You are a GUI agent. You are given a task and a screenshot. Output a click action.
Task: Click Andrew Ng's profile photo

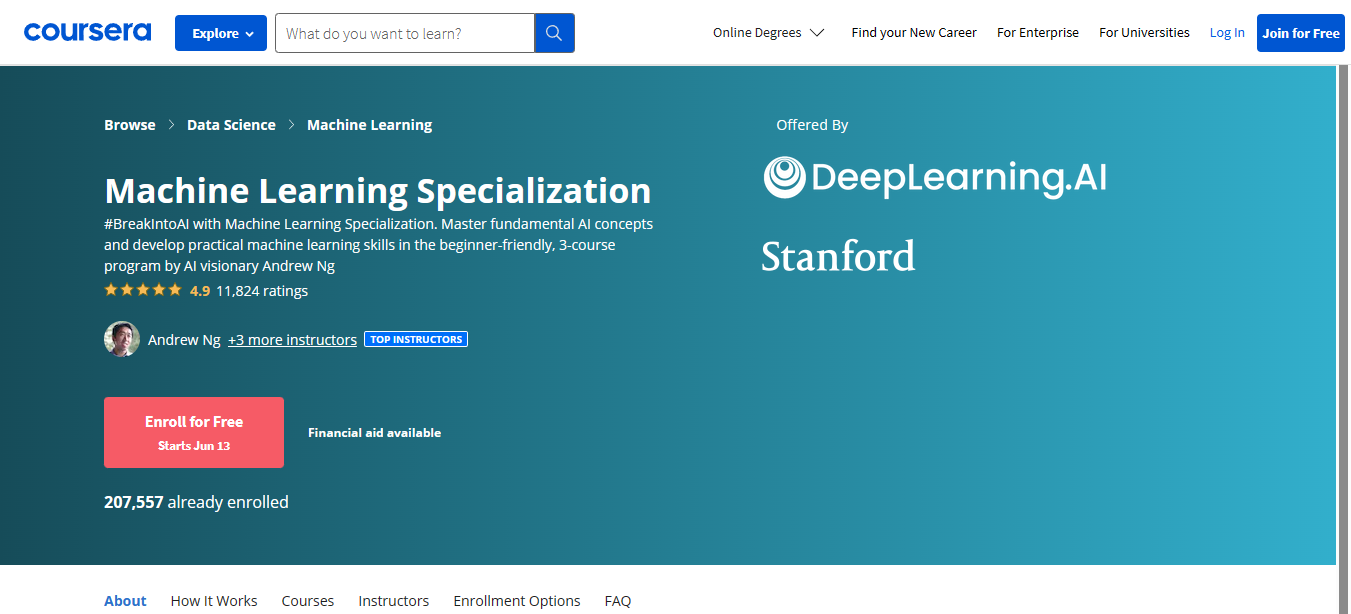(122, 339)
